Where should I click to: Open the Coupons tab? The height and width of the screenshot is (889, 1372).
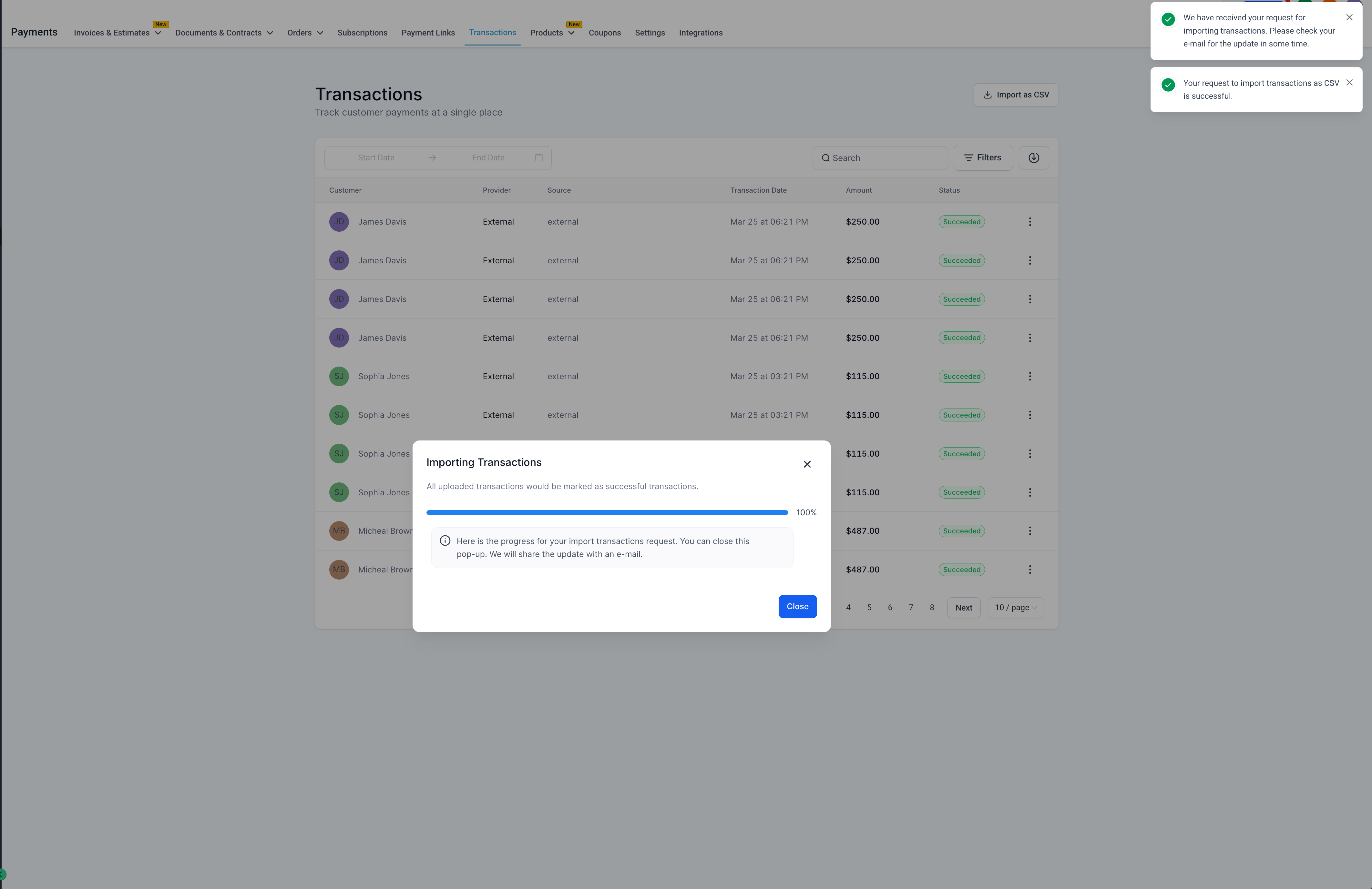[x=604, y=33]
